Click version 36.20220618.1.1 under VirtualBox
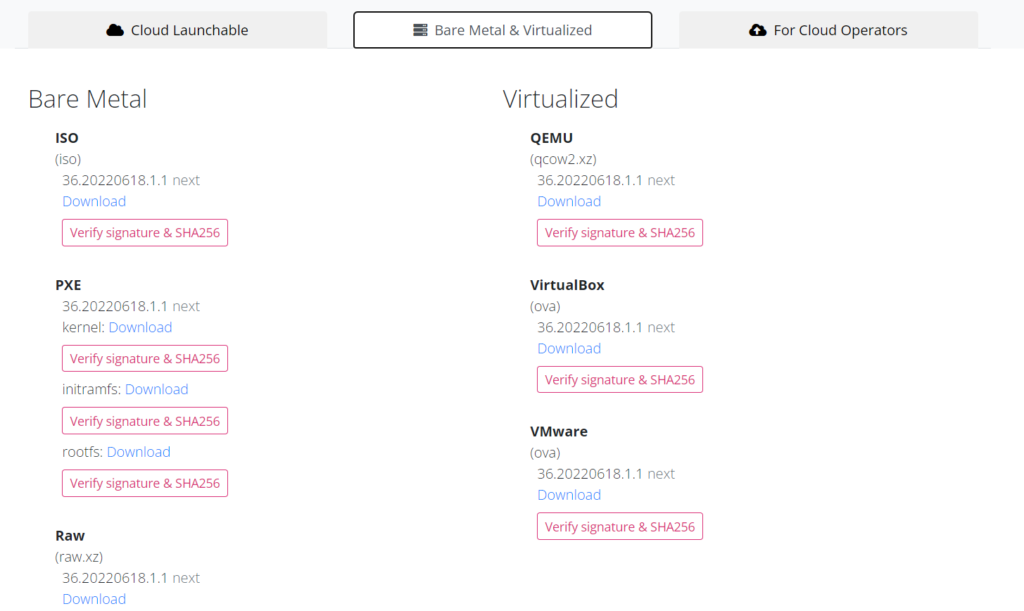 click(x=590, y=327)
